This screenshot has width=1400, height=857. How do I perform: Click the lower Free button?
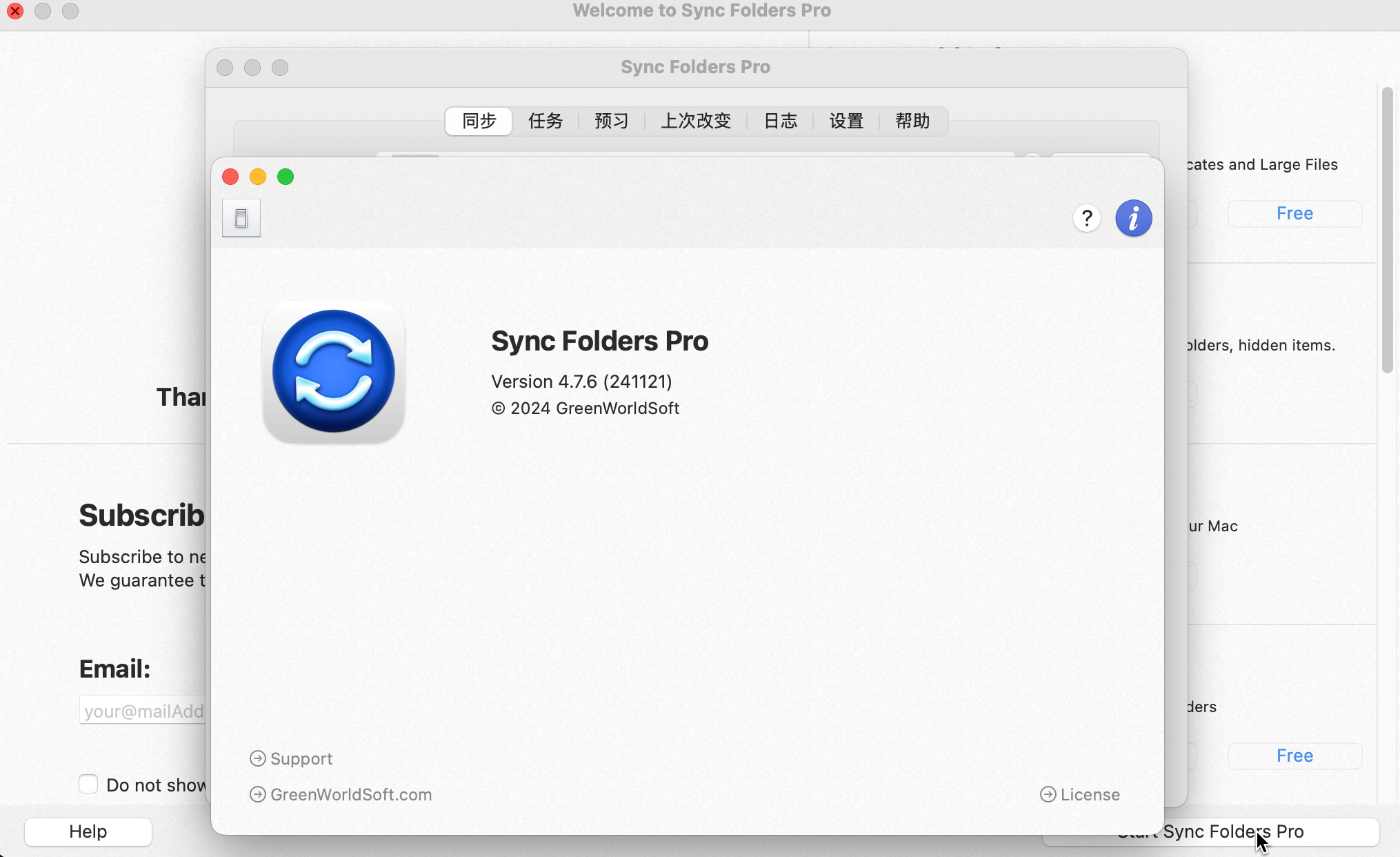click(1294, 756)
